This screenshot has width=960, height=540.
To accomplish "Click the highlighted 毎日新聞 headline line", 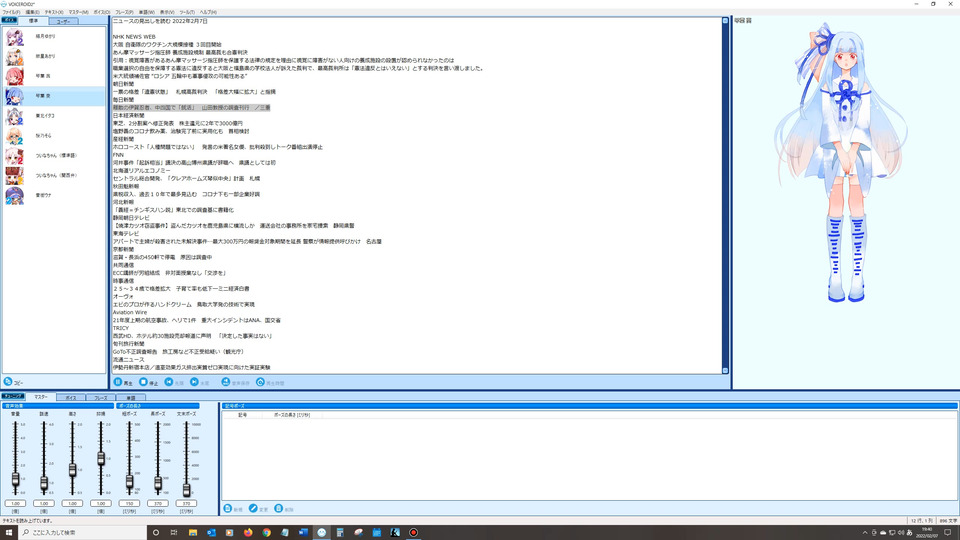I will coord(191,108).
